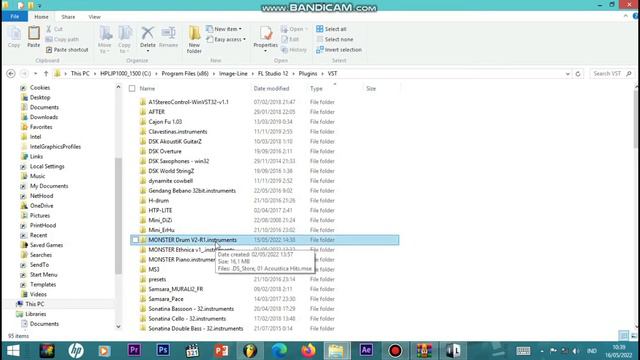Image resolution: width=640 pixels, height=360 pixels.
Task: Expand the Open button dropdown arrow
Action: click(306, 29)
